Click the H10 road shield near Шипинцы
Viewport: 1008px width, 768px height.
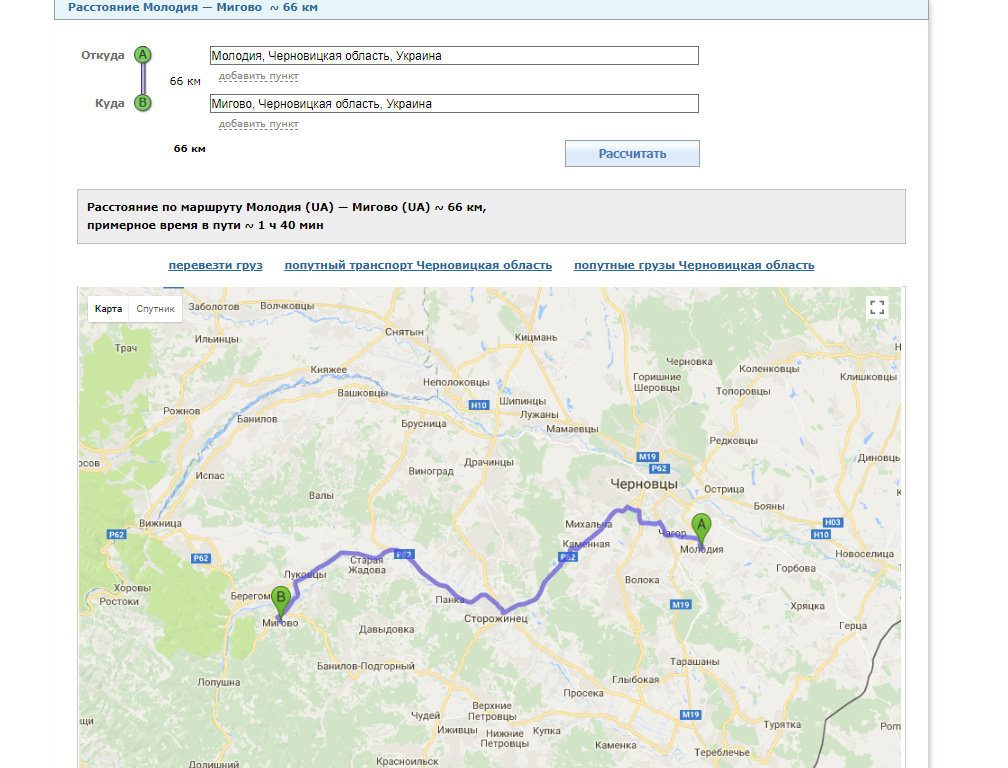click(479, 405)
